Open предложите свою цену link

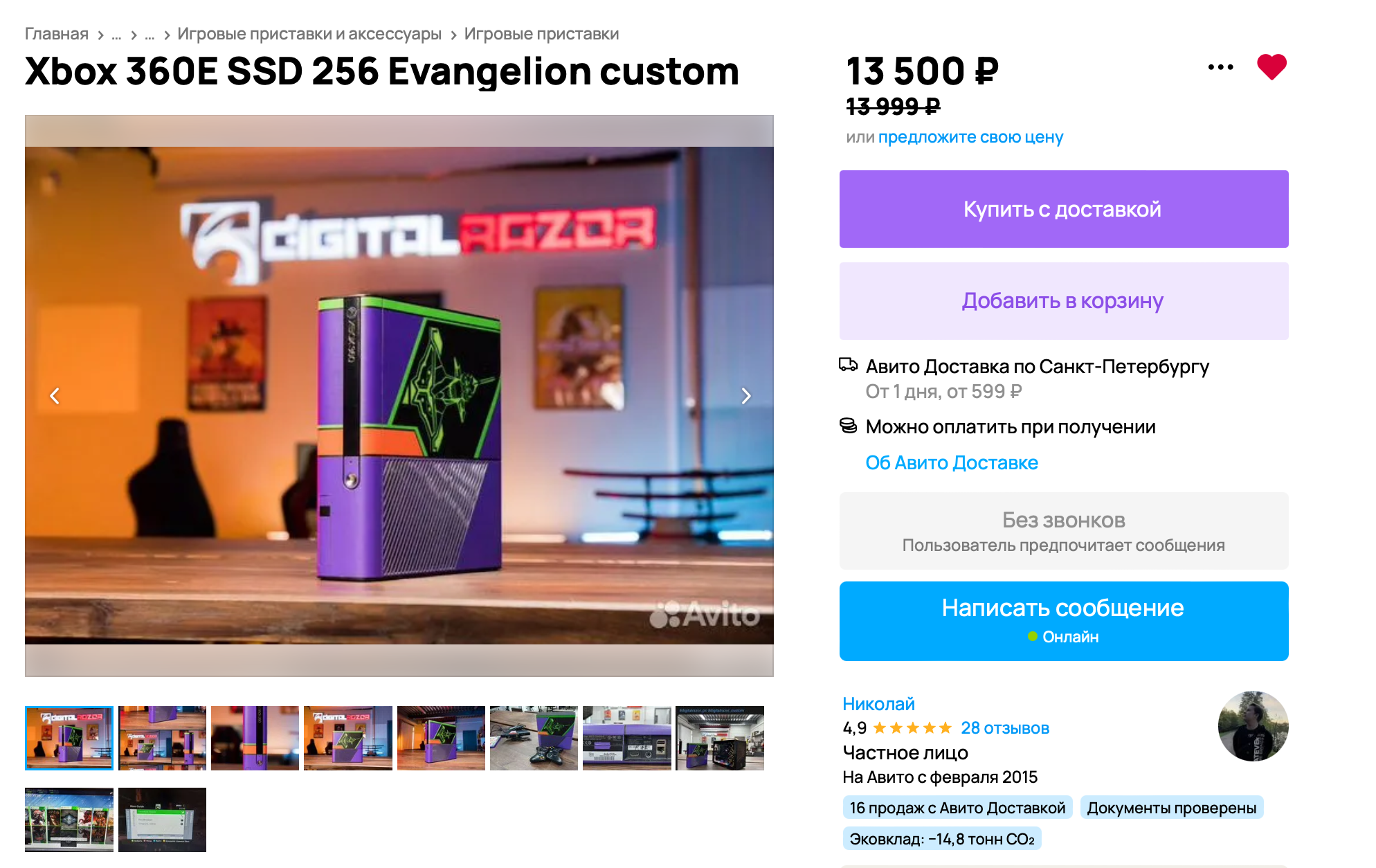970,137
